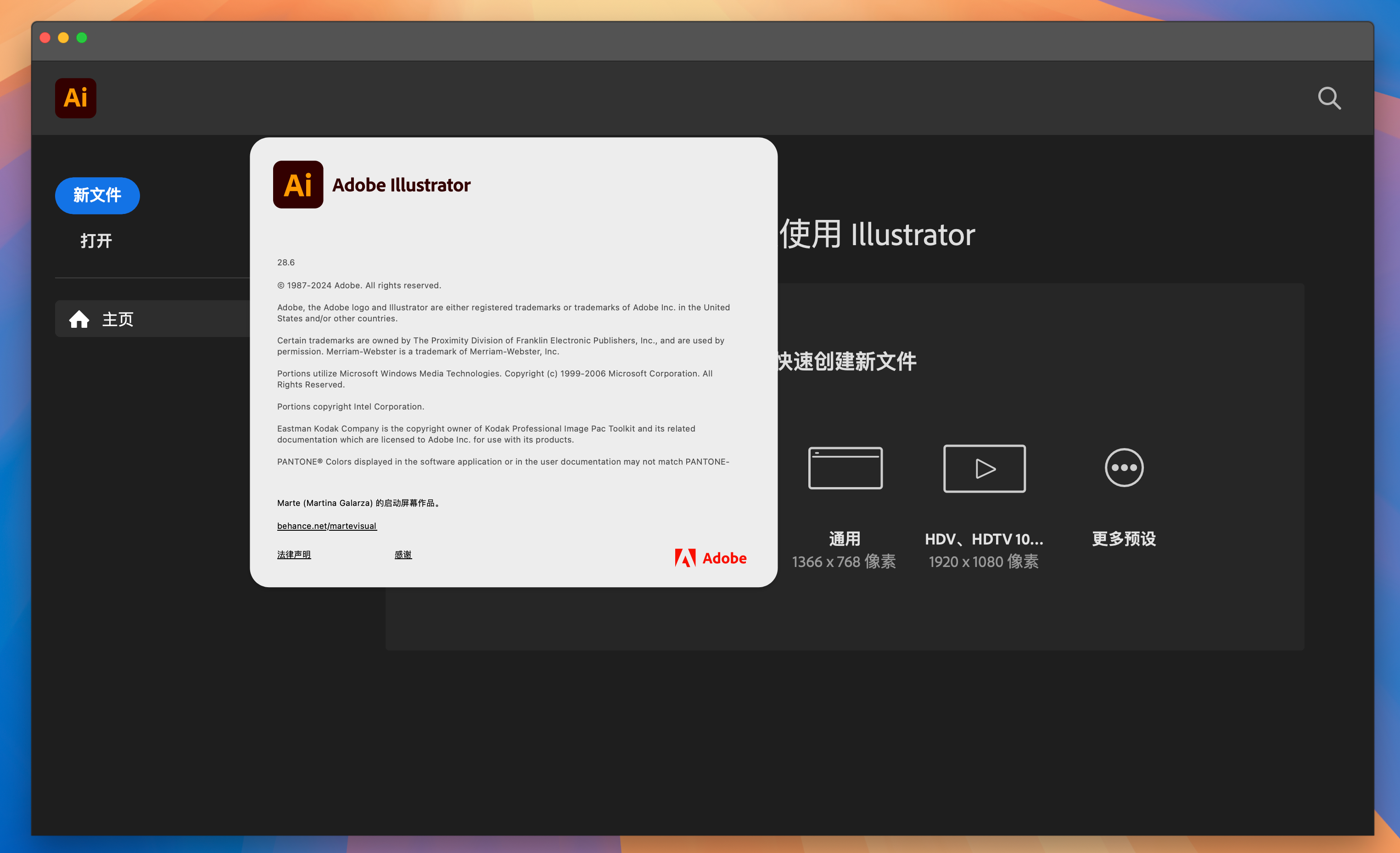Image resolution: width=1400 pixels, height=853 pixels.
Task: Click the "Adobe Illustrator" title in the About dialog
Action: 401,185
